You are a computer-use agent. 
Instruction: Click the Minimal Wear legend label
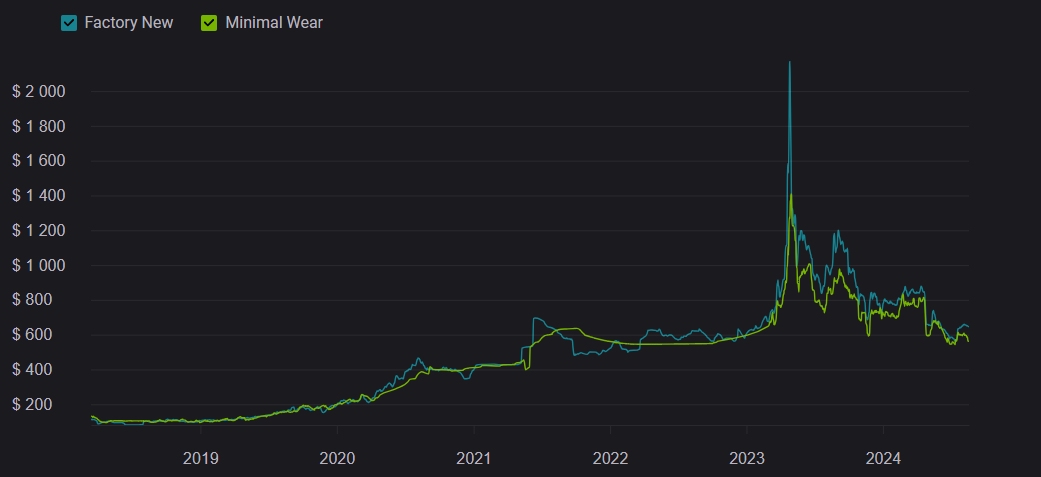click(274, 23)
